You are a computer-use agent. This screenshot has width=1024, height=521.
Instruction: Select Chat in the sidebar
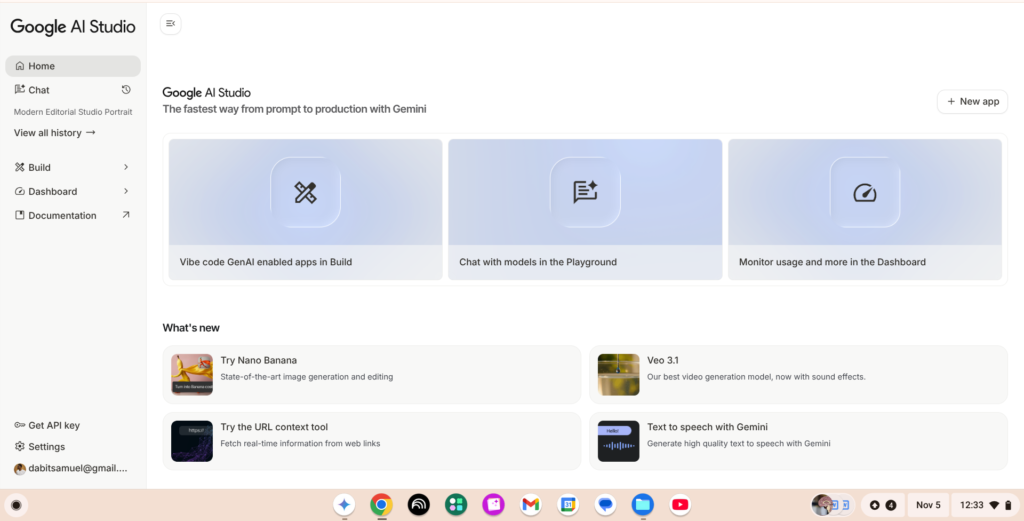click(x=39, y=90)
